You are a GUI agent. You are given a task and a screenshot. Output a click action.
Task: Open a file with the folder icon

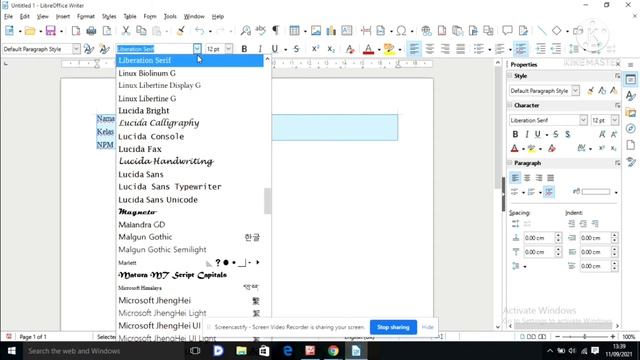29,31
